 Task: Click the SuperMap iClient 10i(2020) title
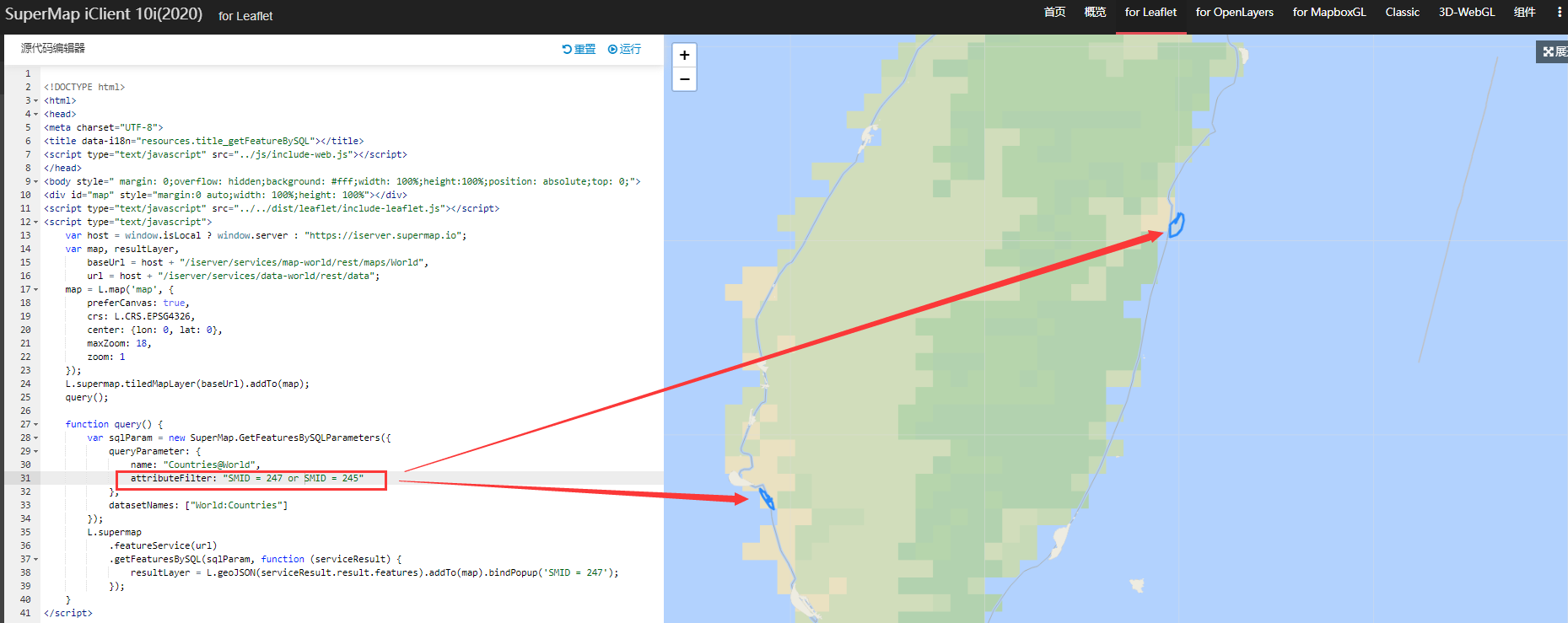coord(104,13)
